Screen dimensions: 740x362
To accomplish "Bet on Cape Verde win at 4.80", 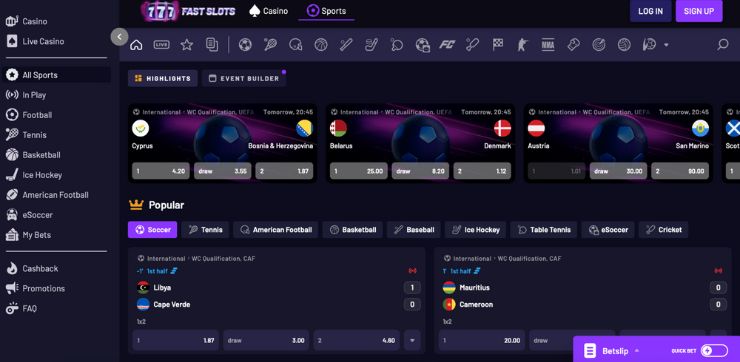I will [356, 340].
